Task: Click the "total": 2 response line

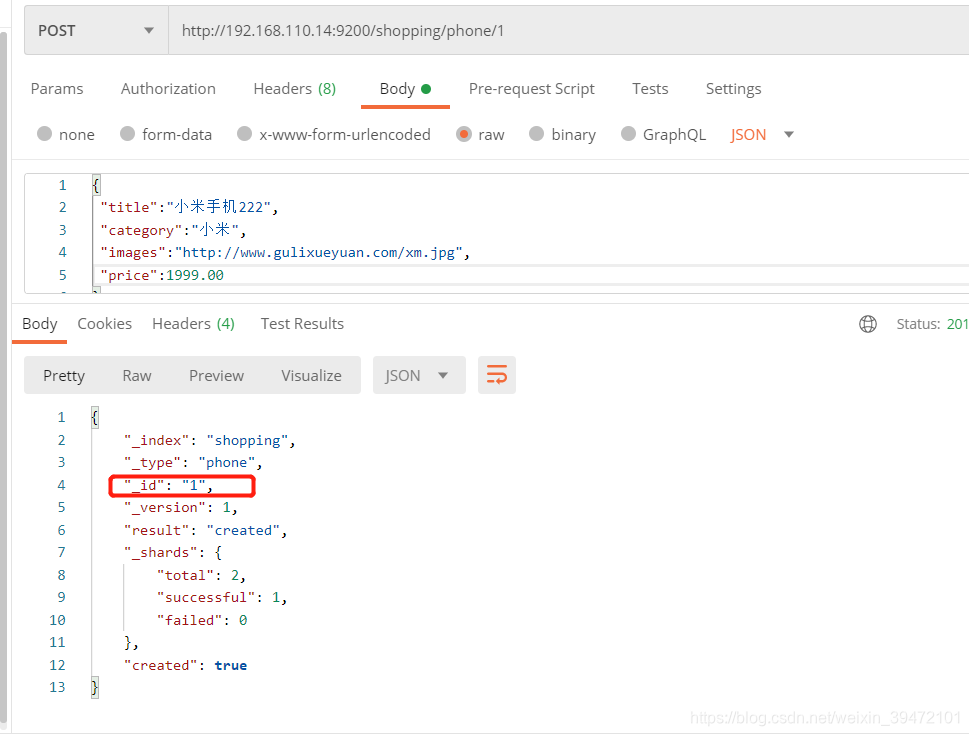Action: pyautogui.click(x=201, y=575)
